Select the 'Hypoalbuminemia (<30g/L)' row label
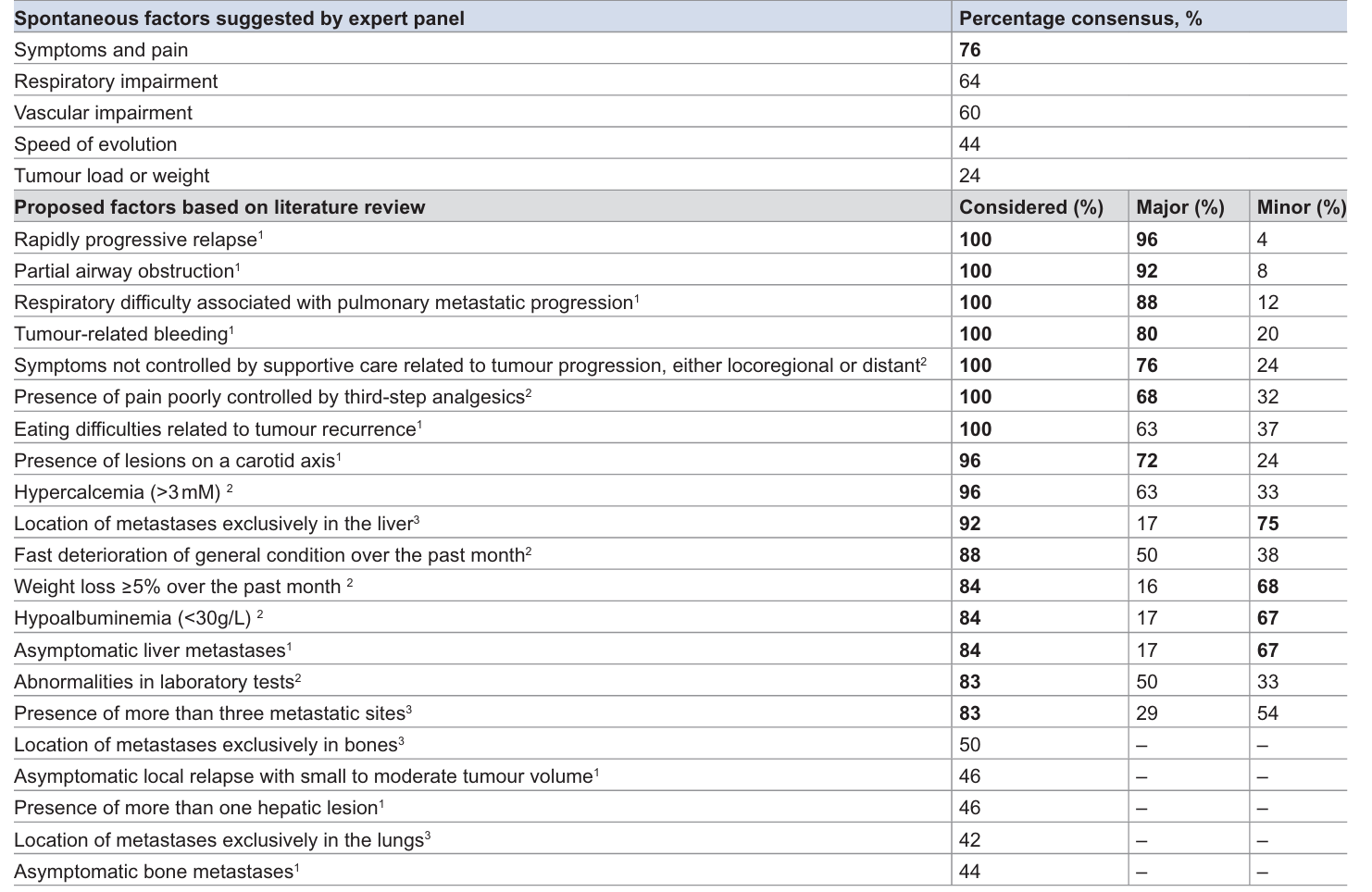Screen dimensions: 1372x892 click(132, 618)
